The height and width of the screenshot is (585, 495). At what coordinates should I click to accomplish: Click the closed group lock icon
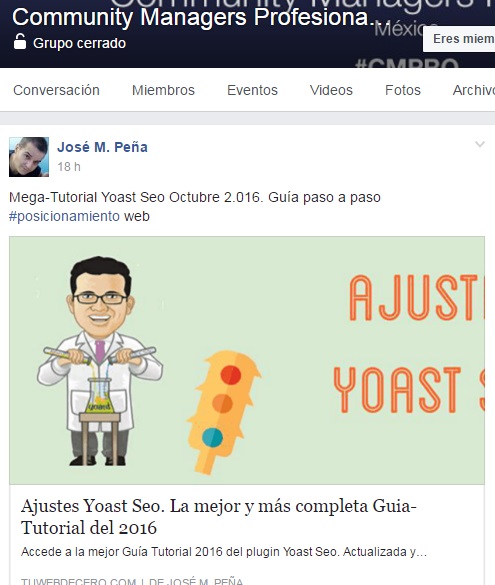pos(20,41)
